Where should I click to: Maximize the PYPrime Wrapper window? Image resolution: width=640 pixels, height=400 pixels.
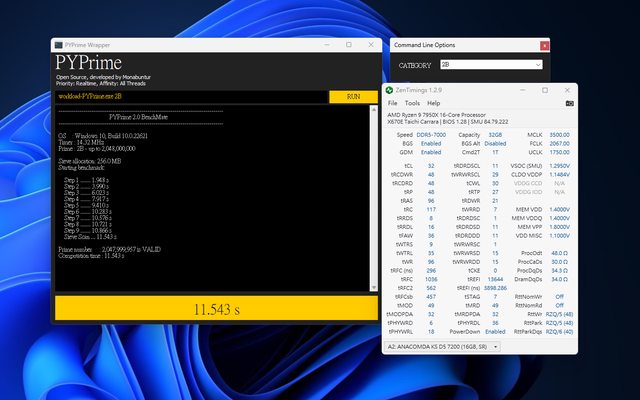[346, 45]
